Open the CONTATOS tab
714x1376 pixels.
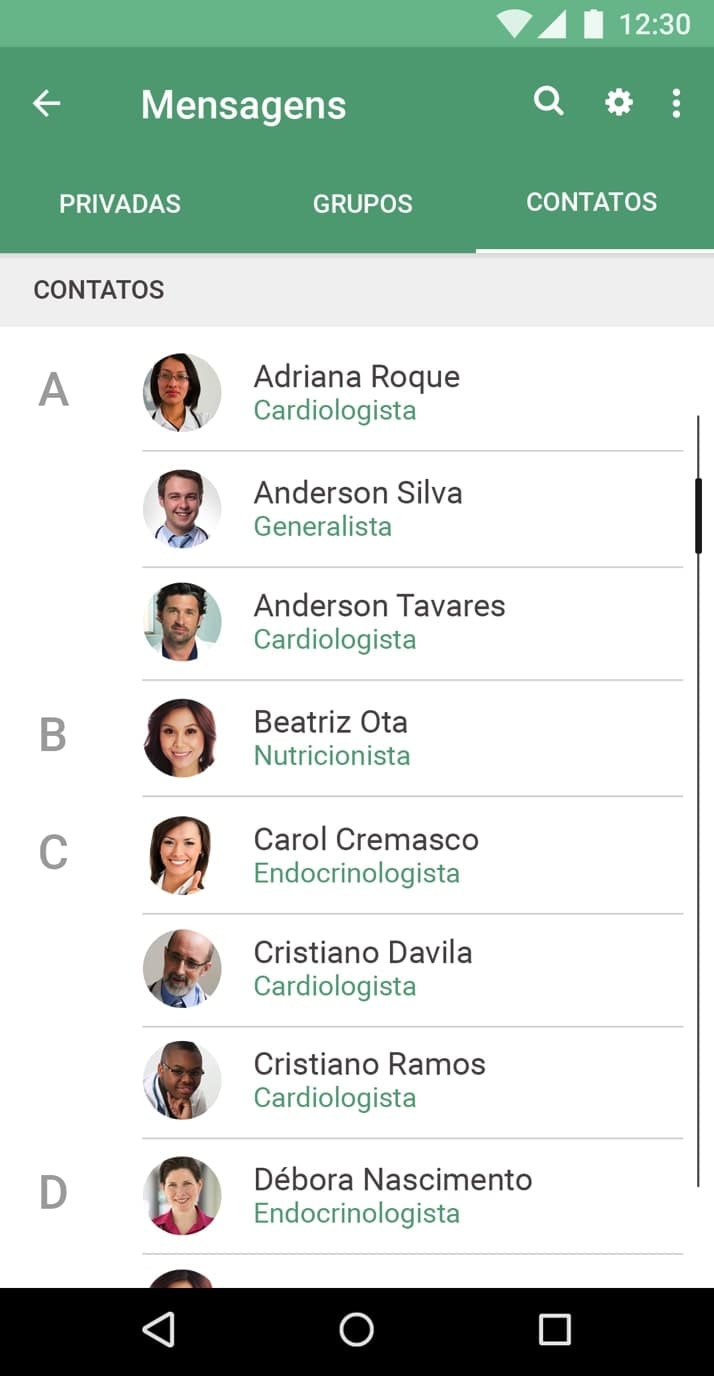point(592,201)
